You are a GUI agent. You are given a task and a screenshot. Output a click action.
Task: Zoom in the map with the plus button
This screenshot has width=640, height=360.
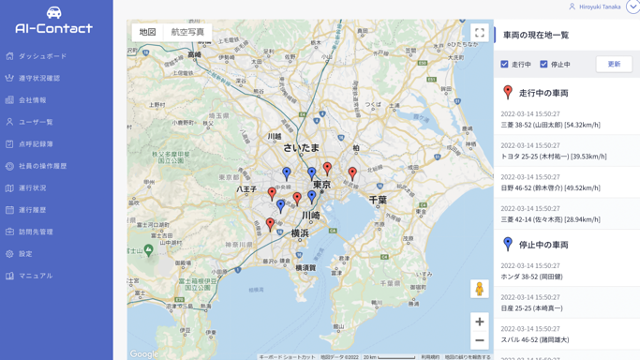click(x=480, y=322)
